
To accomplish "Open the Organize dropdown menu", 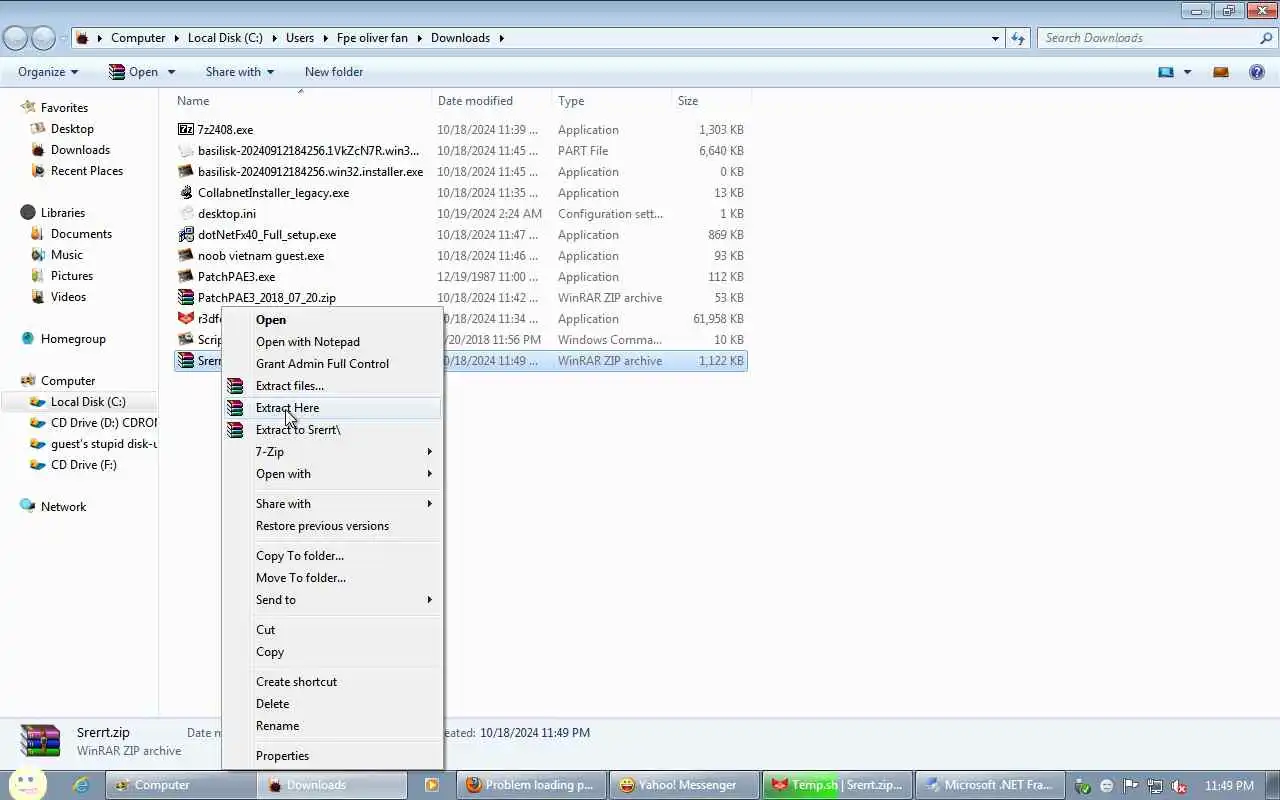I will pyautogui.click(x=48, y=72).
